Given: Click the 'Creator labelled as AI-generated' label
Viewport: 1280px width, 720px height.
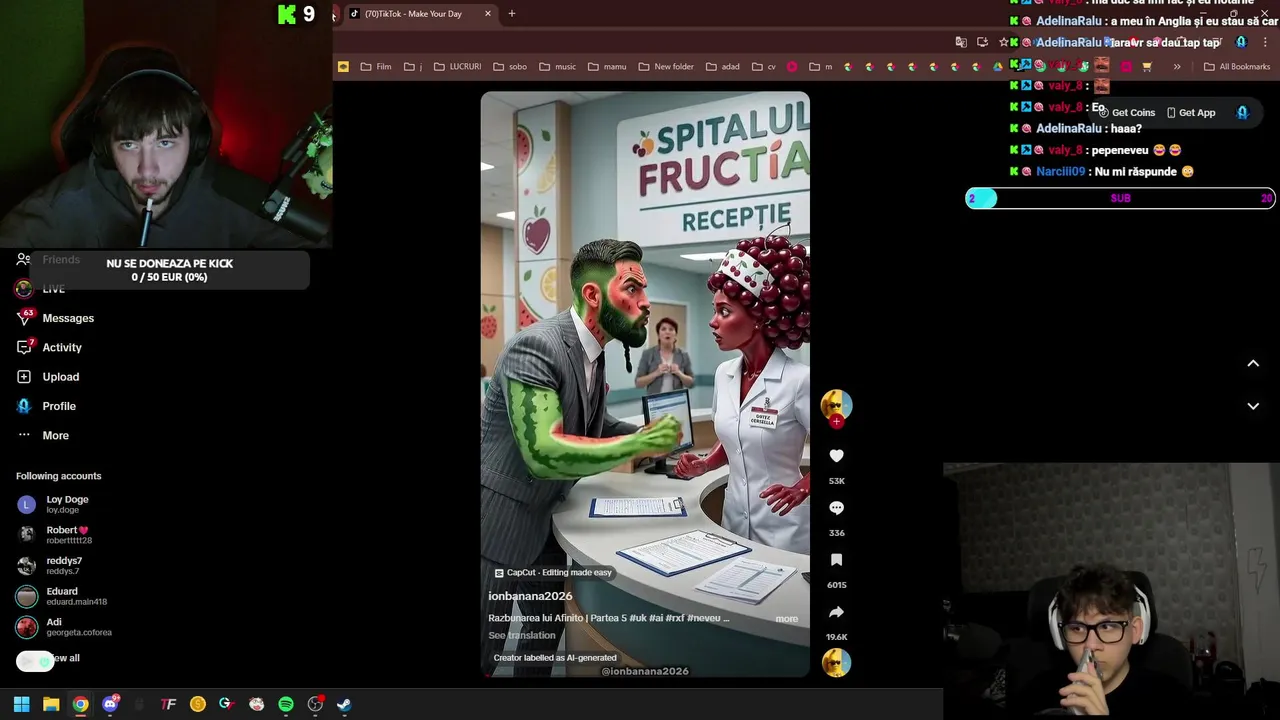Looking at the screenshot, I should click(x=555, y=658).
